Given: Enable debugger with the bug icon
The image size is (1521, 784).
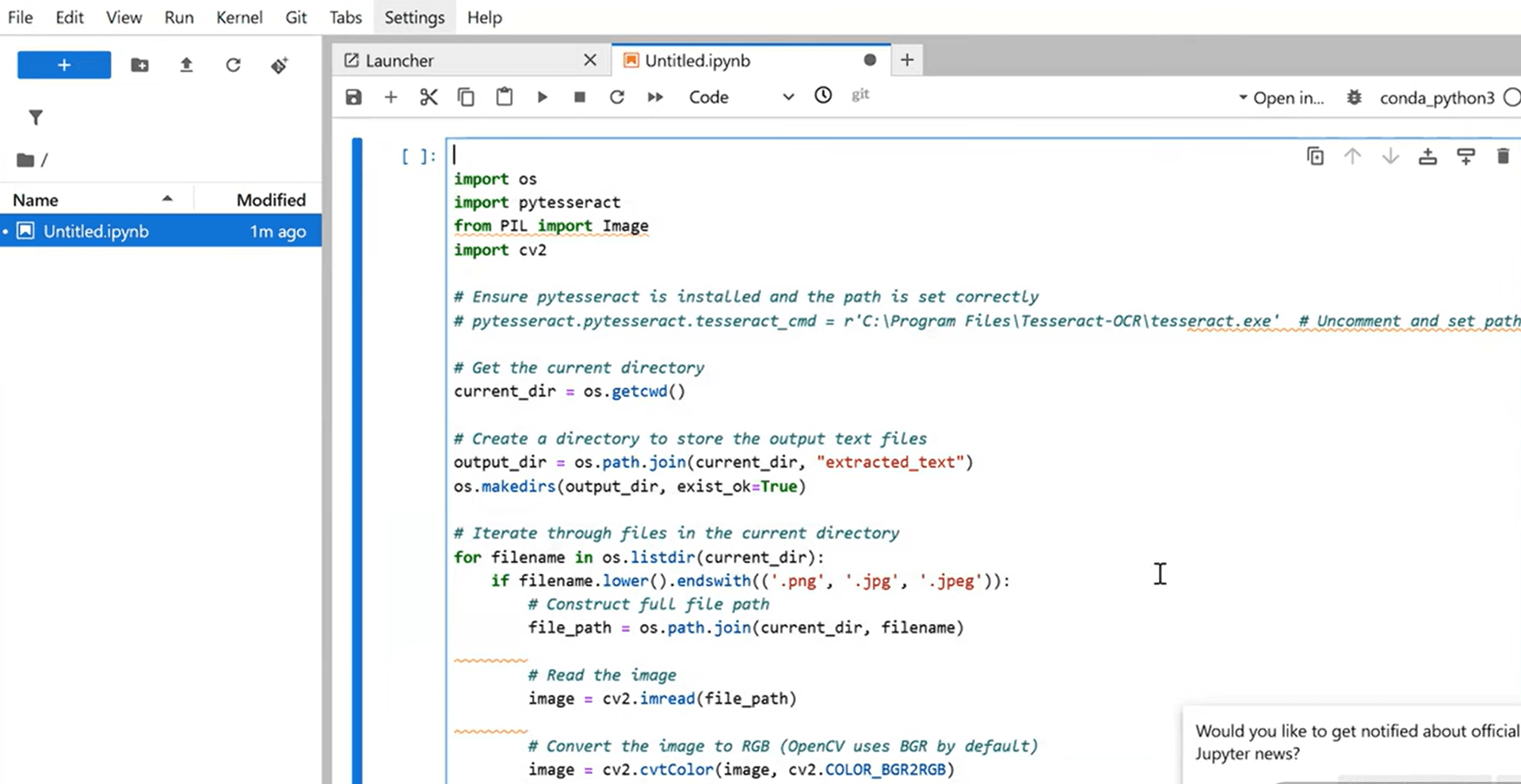Looking at the screenshot, I should point(1354,97).
